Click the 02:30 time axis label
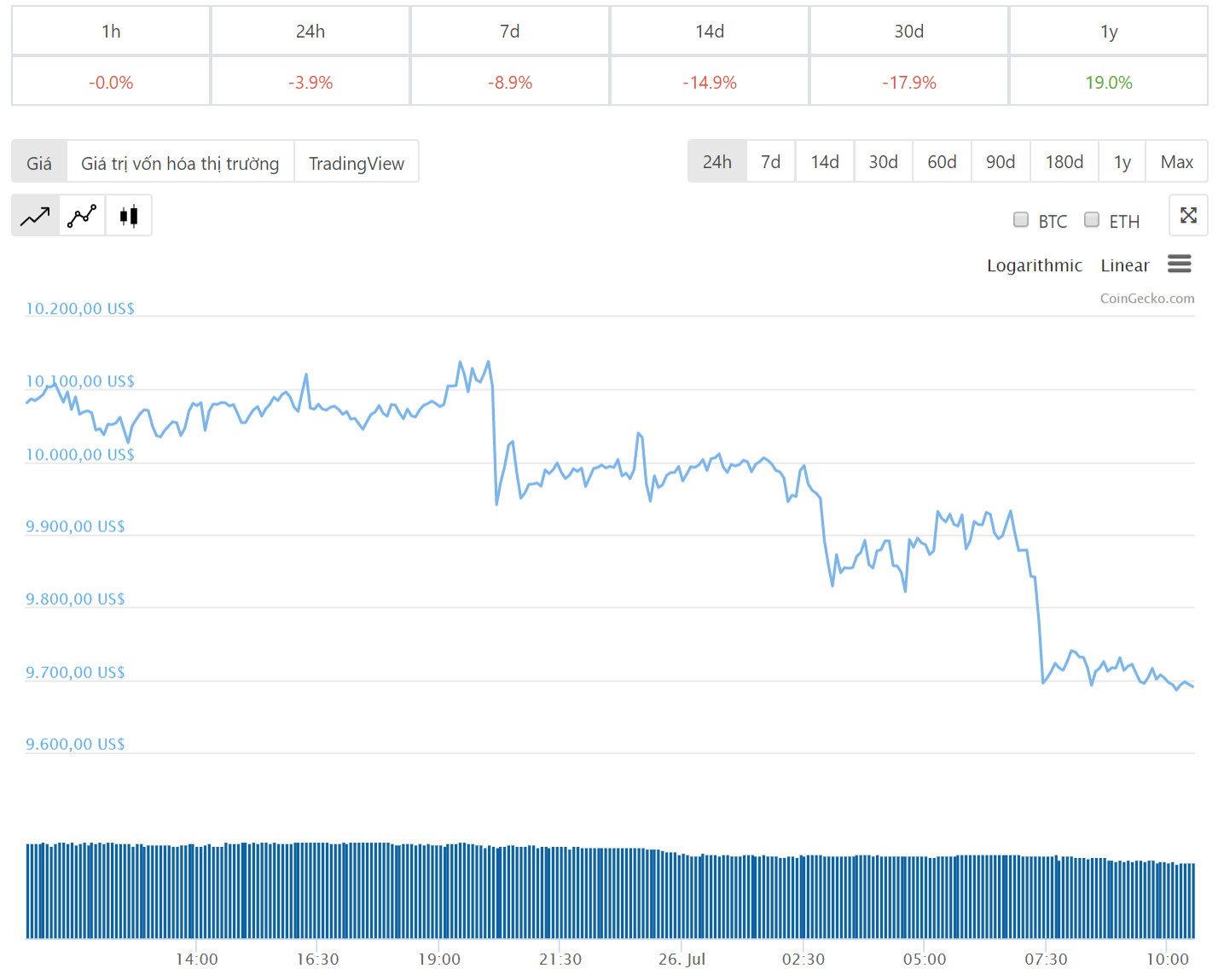The height and width of the screenshot is (980, 1224). click(x=803, y=959)
